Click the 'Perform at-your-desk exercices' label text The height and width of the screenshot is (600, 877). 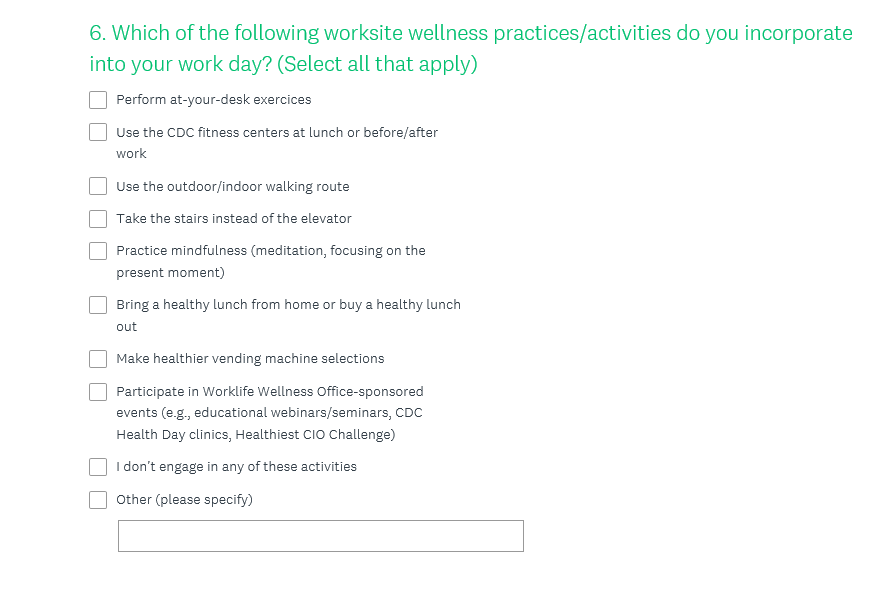pos(213,100)
